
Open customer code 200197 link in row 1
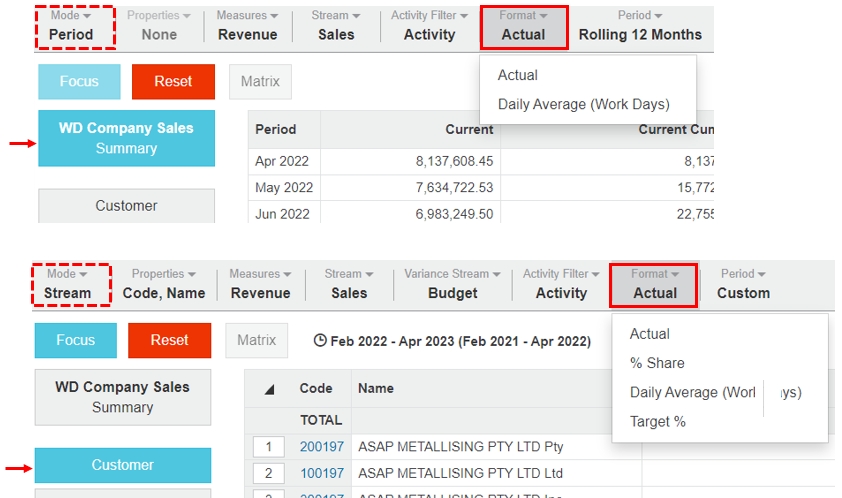(321, 446)
